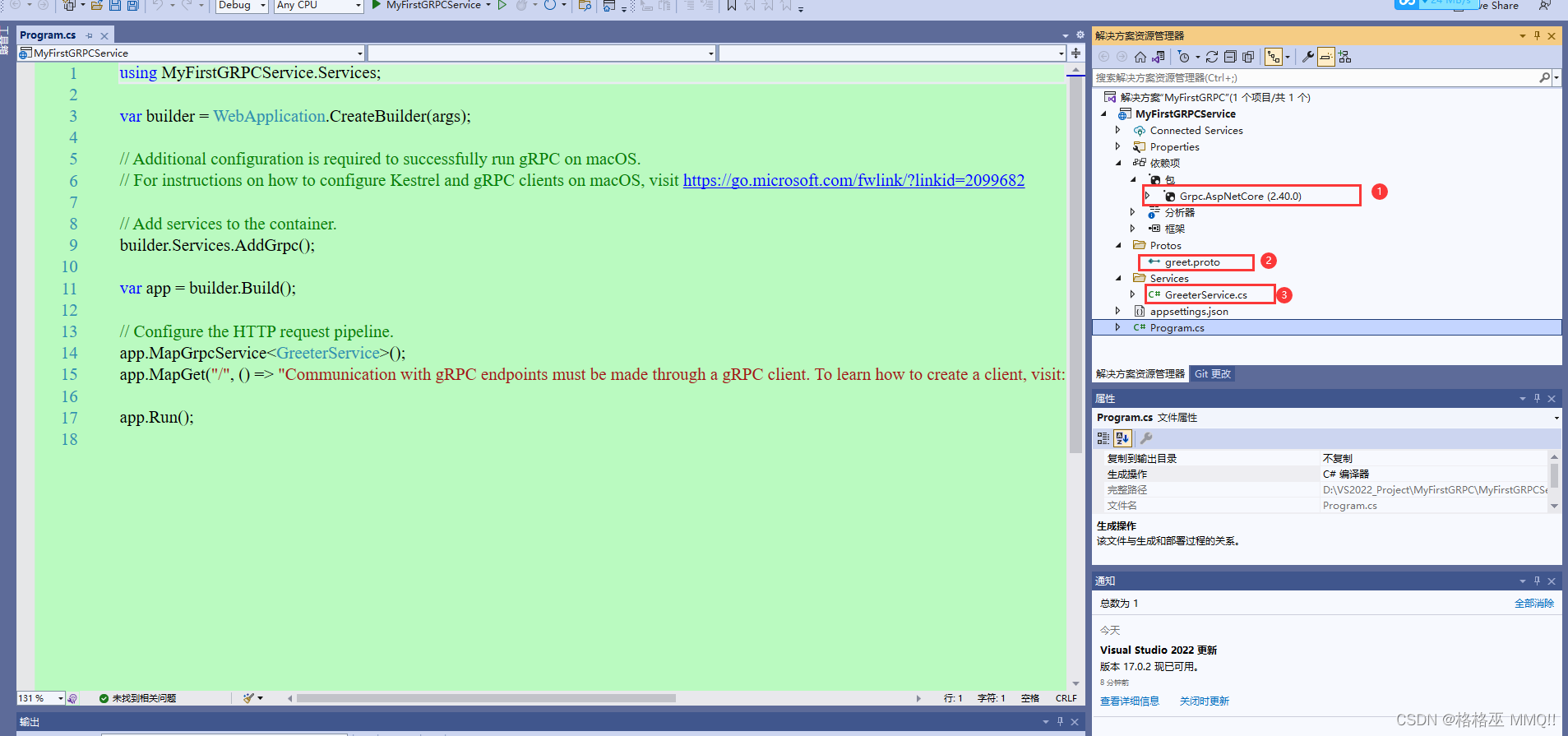The height and width of the screenshot is (736, 1568).
Task: Toggle file nesting view in Solution Explorer
Action: [x=1274, y=57]
